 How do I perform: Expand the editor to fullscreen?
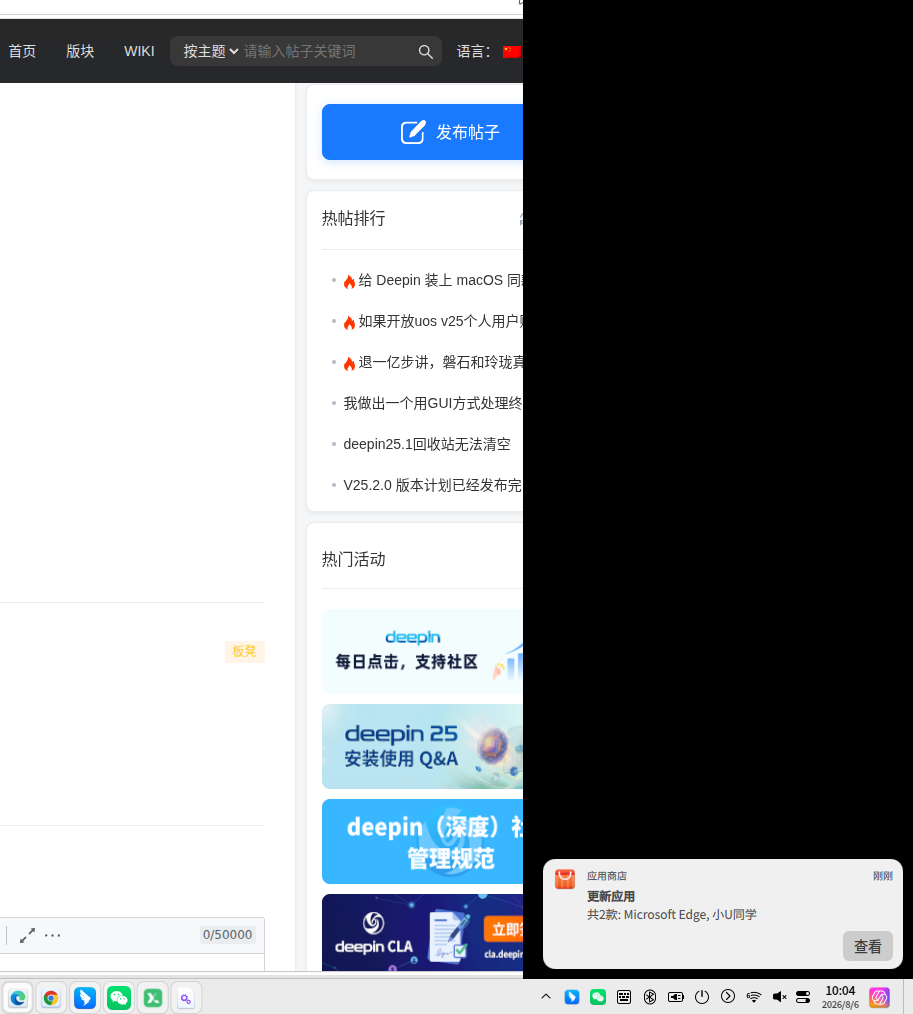coord(27,935)
